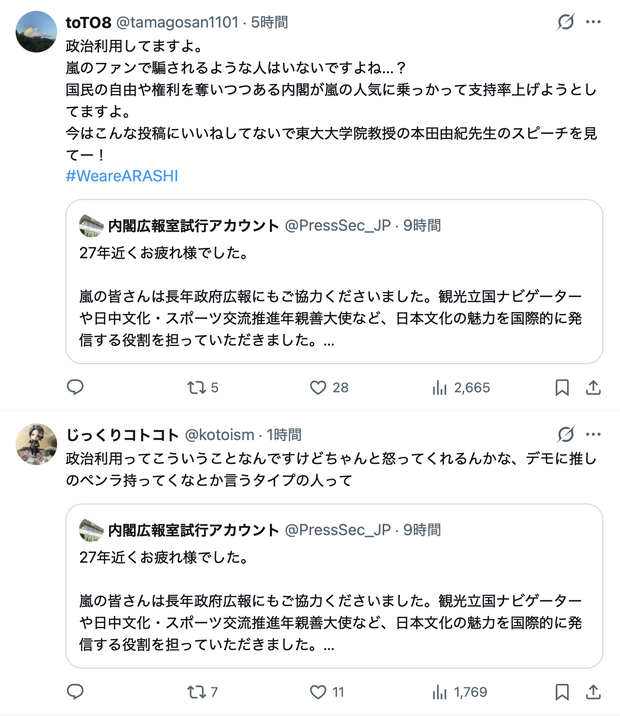View analytics showing 2,665 views
Viewport: 620px width, 716px height.
click(x=461, y=388)
